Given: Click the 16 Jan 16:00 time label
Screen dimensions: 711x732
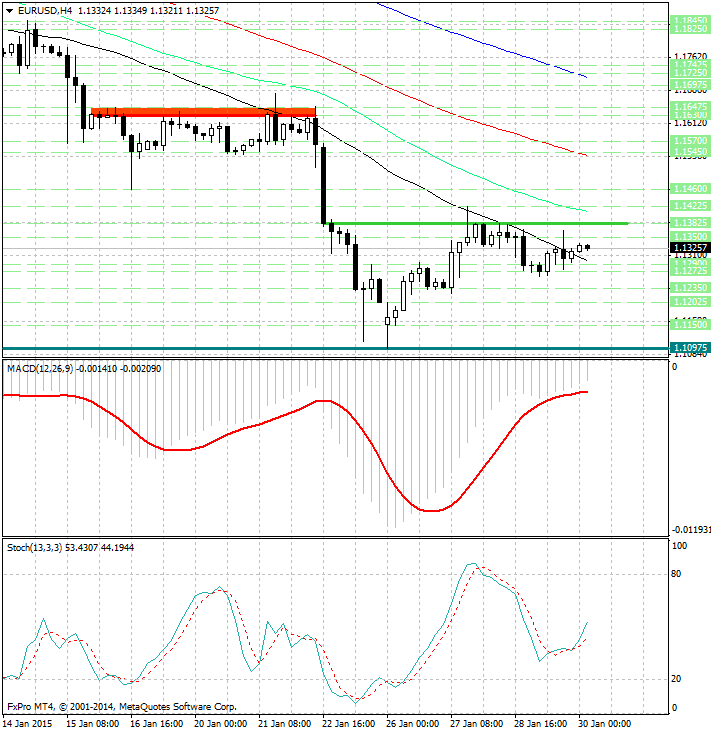Looking at the screenshot, I should [x=156, y=724].
